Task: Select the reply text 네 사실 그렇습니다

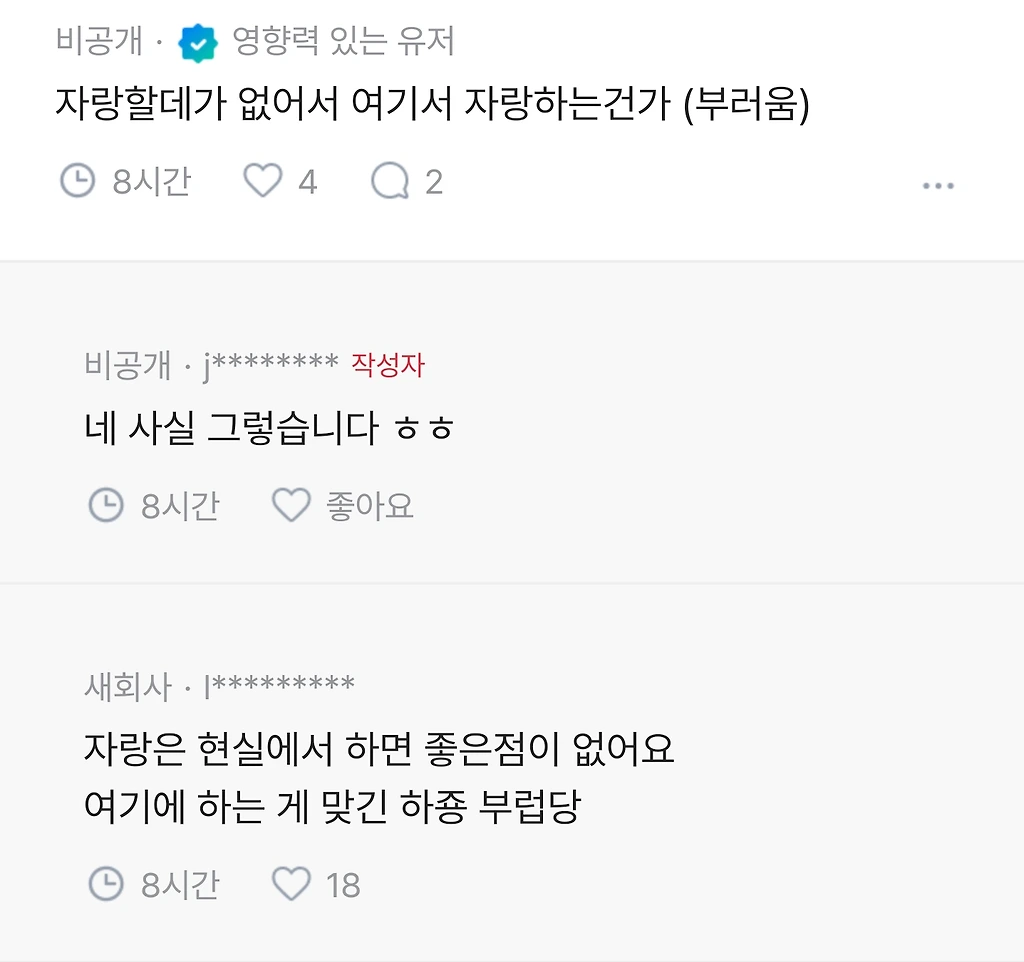Action: (270, 429)
